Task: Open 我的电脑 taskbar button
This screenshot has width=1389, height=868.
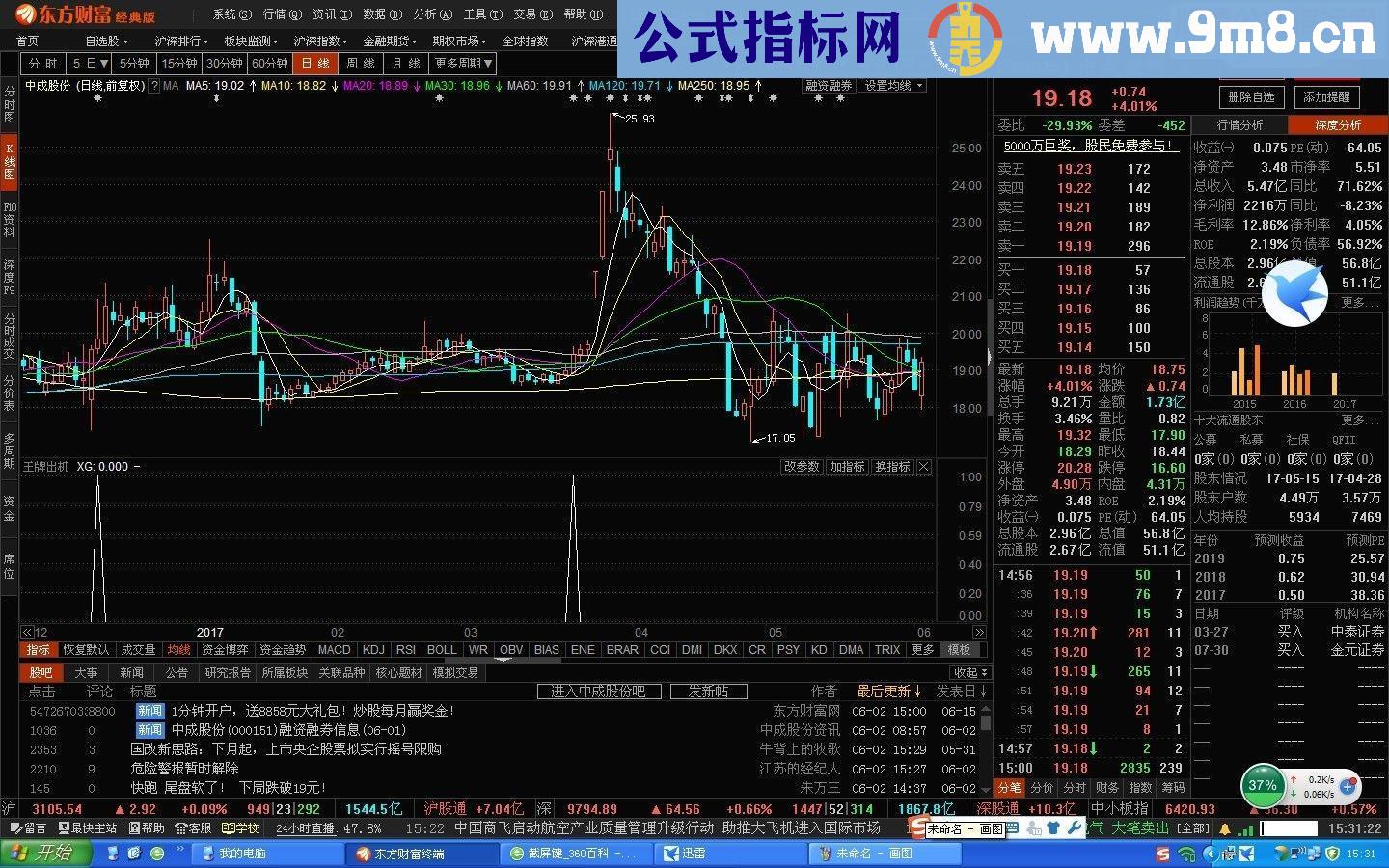Action: [x=267, y=854]
